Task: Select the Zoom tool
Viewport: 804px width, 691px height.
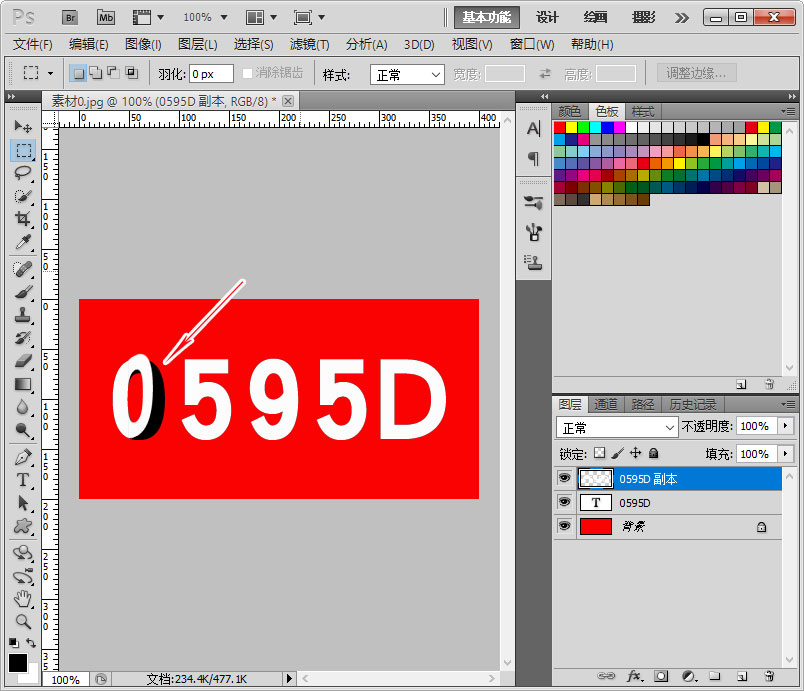Action: (x=23, y=622)
